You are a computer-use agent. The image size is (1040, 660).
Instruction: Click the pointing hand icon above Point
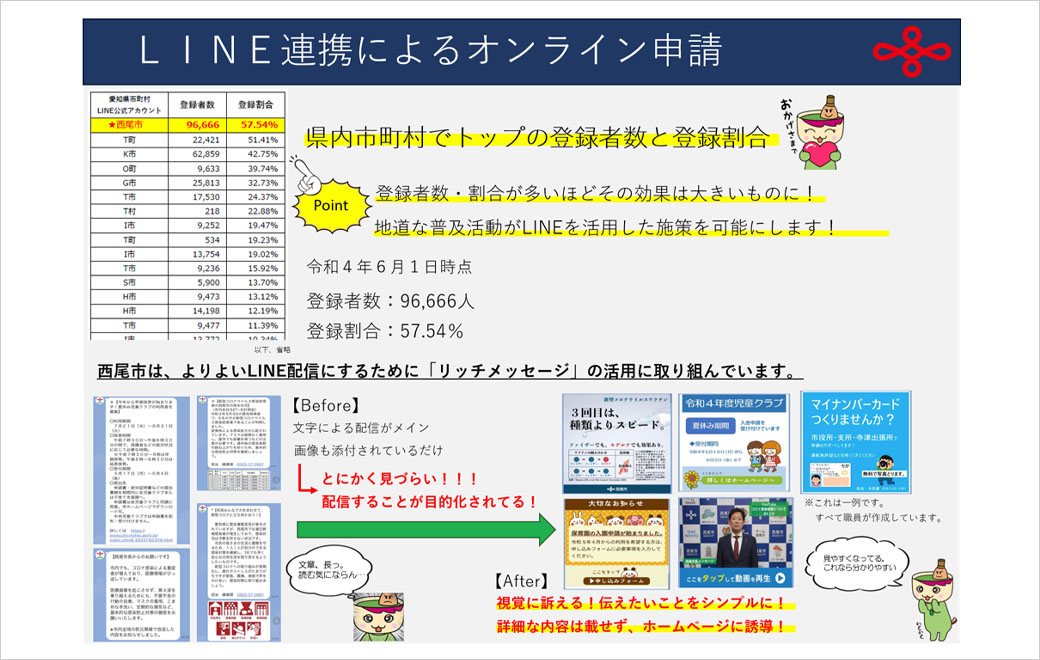click(x=306, y=174)
